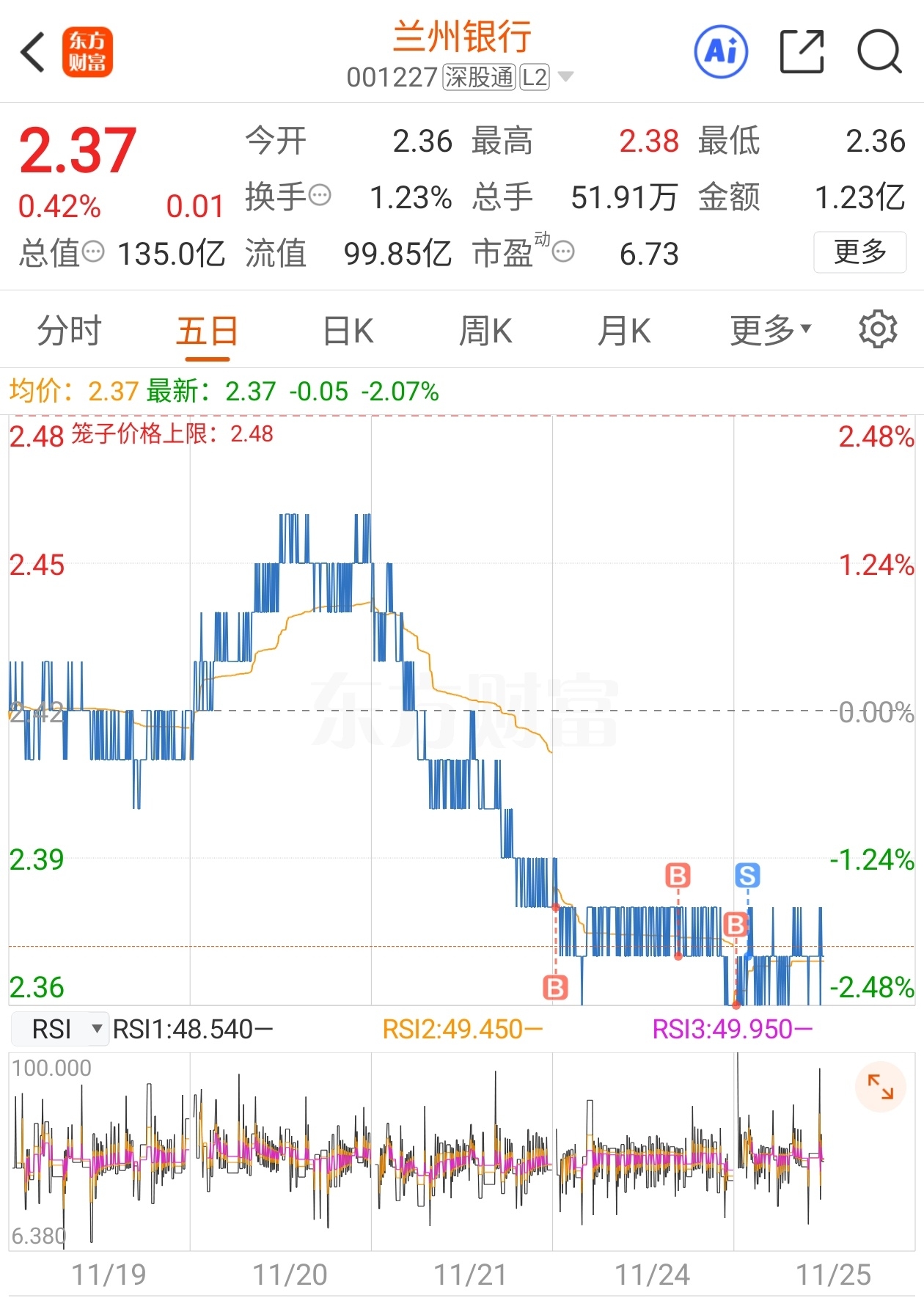Switch to 周K tab
The width and height of the screenshot is (924, 1309).
[x=485, y=330]
